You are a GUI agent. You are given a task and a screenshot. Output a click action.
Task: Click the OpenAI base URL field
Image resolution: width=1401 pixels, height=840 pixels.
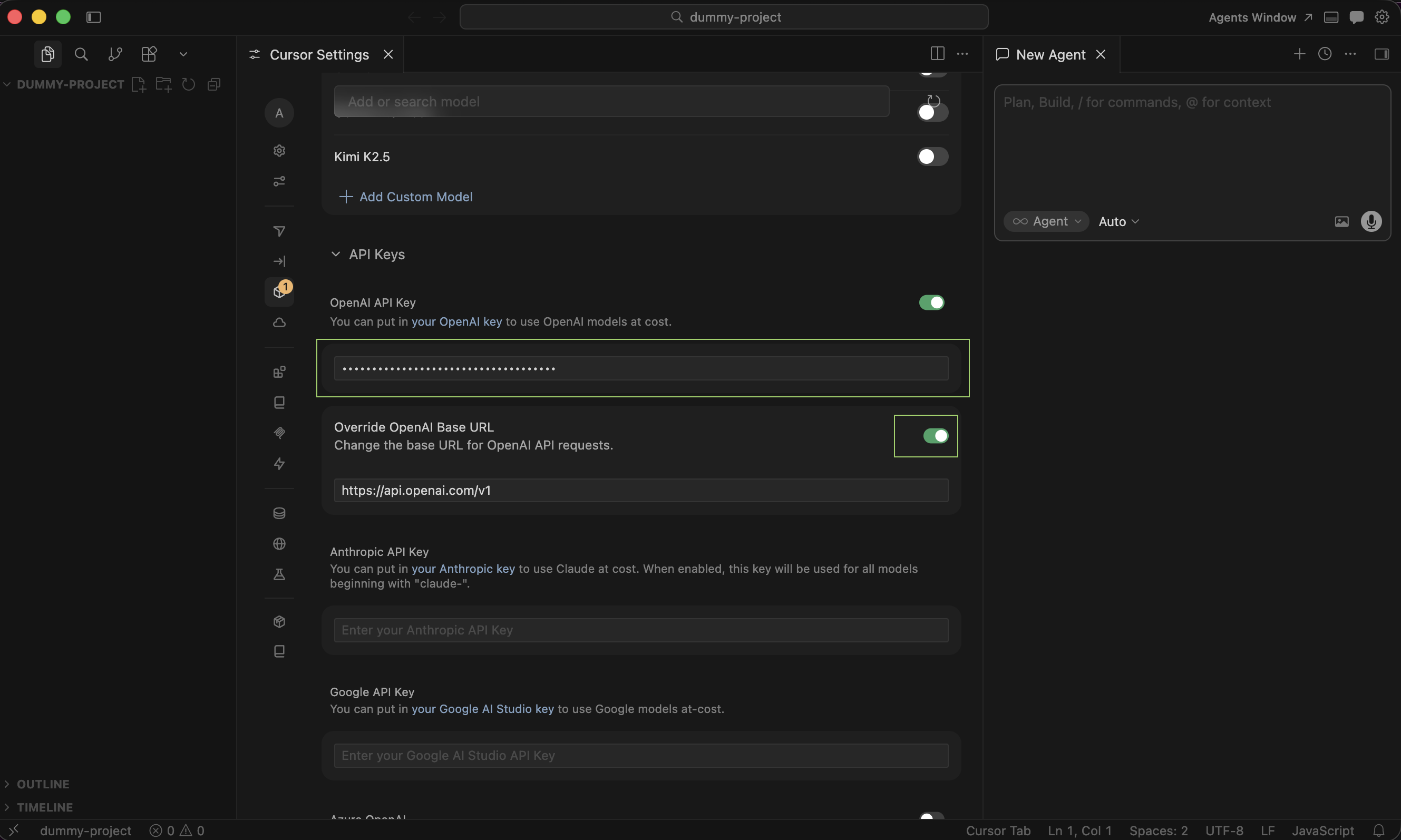coord(641,490)
